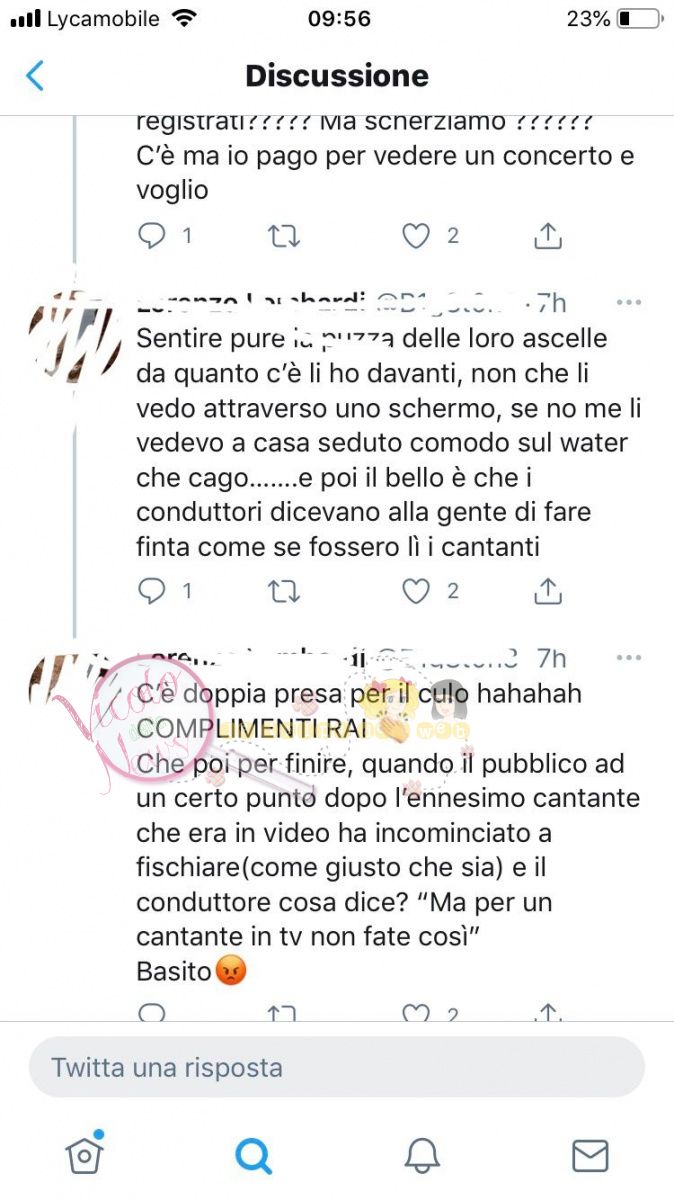Tap the 'Discussione' header title
This screenshot has width=674, height=1200.
coord(337,76)
